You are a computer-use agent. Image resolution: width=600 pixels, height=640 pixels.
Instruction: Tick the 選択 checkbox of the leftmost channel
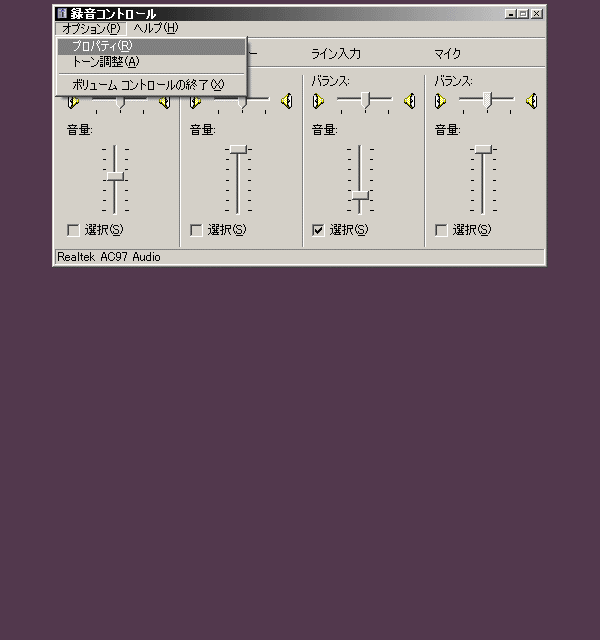73,230
